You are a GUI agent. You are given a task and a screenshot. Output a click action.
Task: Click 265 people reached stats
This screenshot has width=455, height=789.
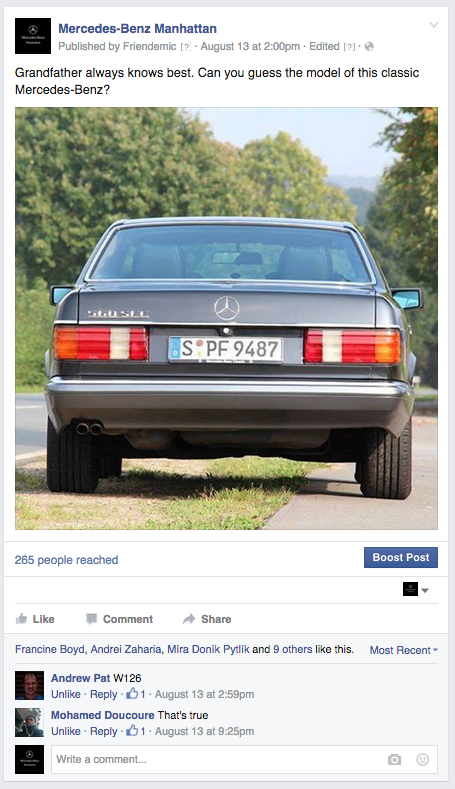click(66, 560)
